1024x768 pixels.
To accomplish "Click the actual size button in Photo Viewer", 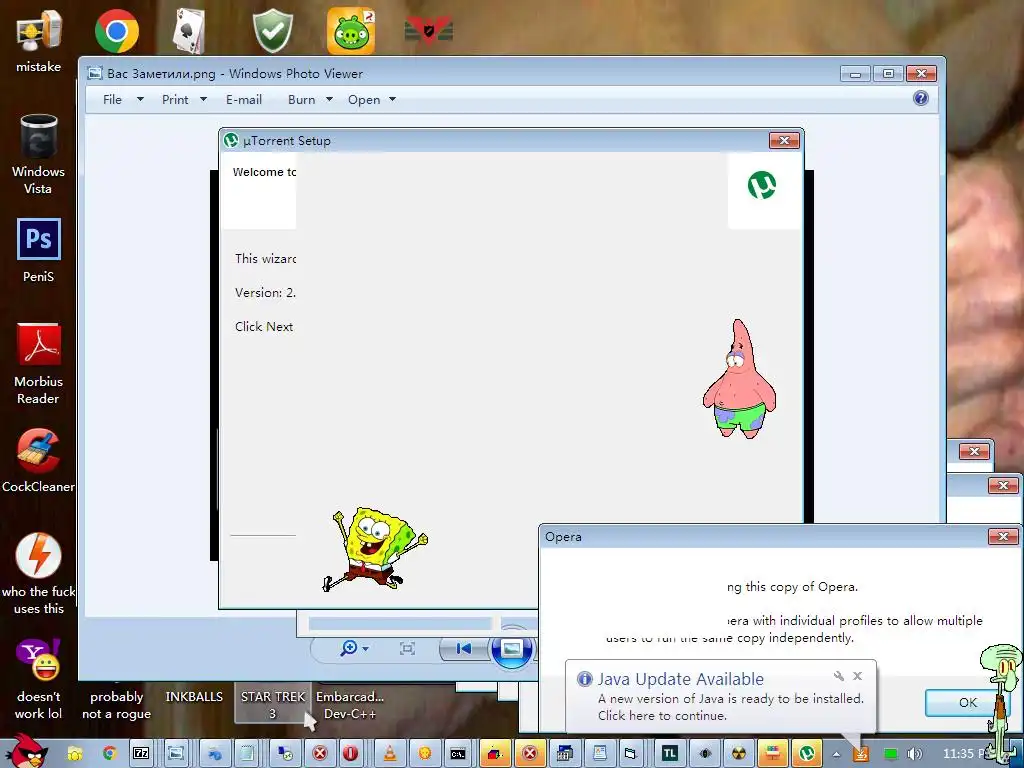I will pos(407,648).
